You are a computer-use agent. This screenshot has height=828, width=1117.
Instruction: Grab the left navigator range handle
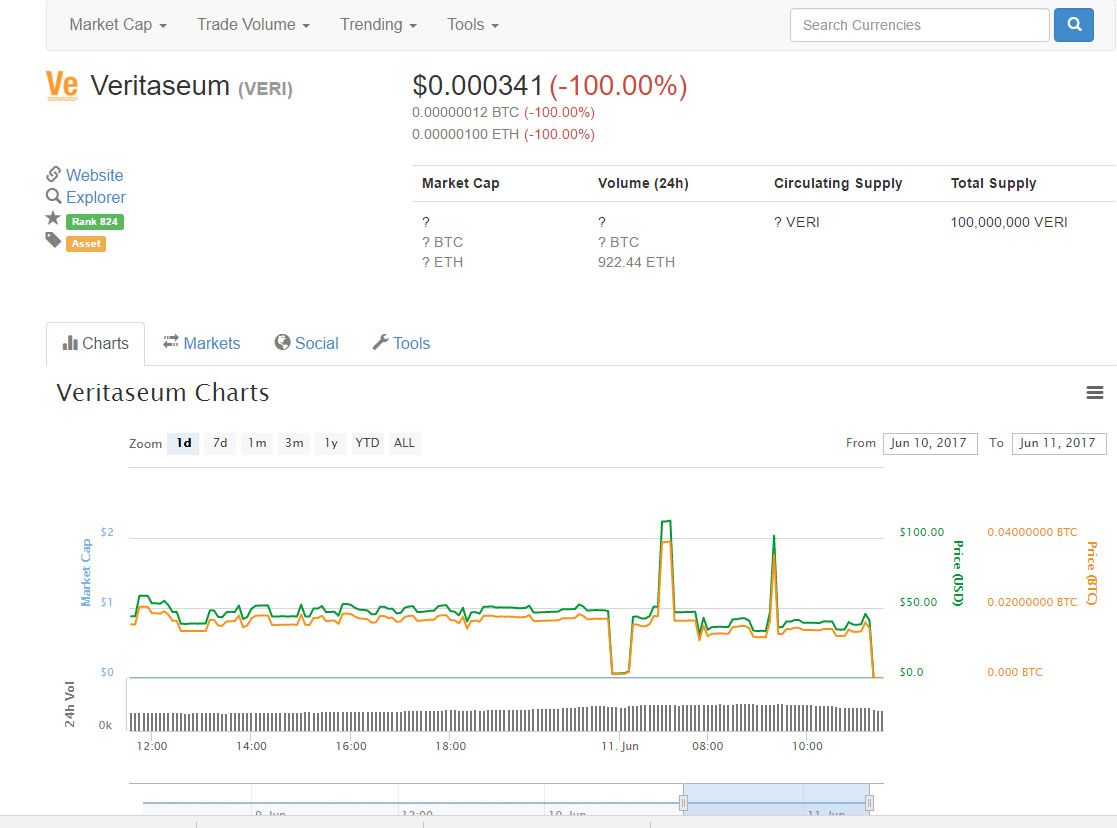(683, 803)
